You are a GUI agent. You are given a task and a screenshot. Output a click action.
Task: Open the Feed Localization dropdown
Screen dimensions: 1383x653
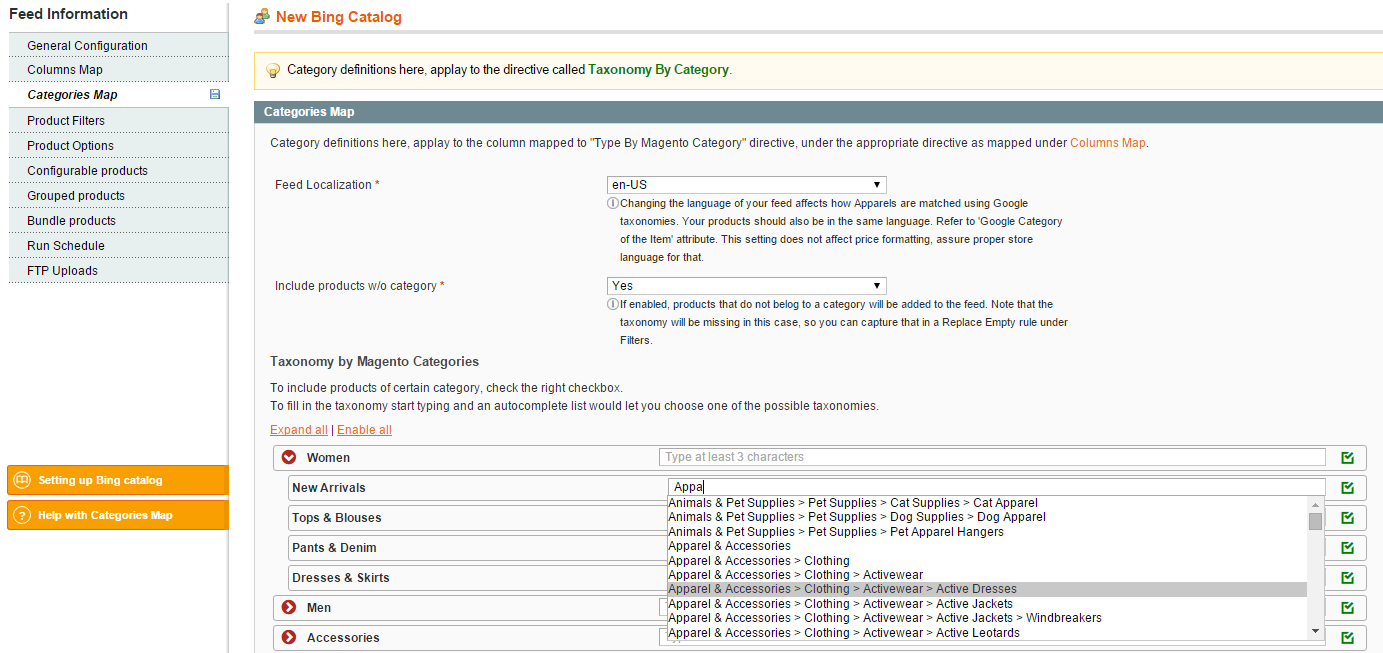(x=746, y=185)
